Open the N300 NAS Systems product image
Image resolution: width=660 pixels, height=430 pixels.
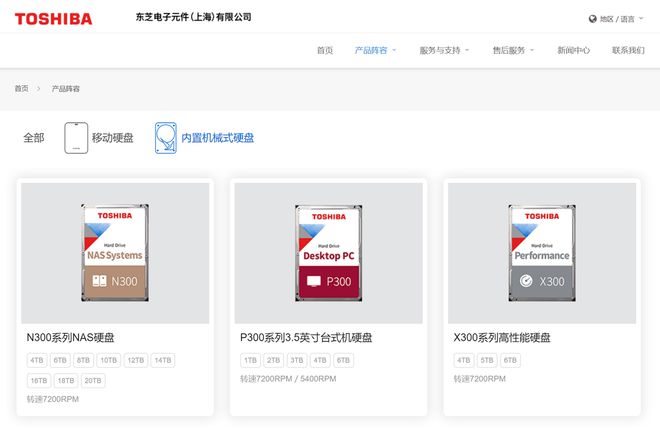point(115,253)
